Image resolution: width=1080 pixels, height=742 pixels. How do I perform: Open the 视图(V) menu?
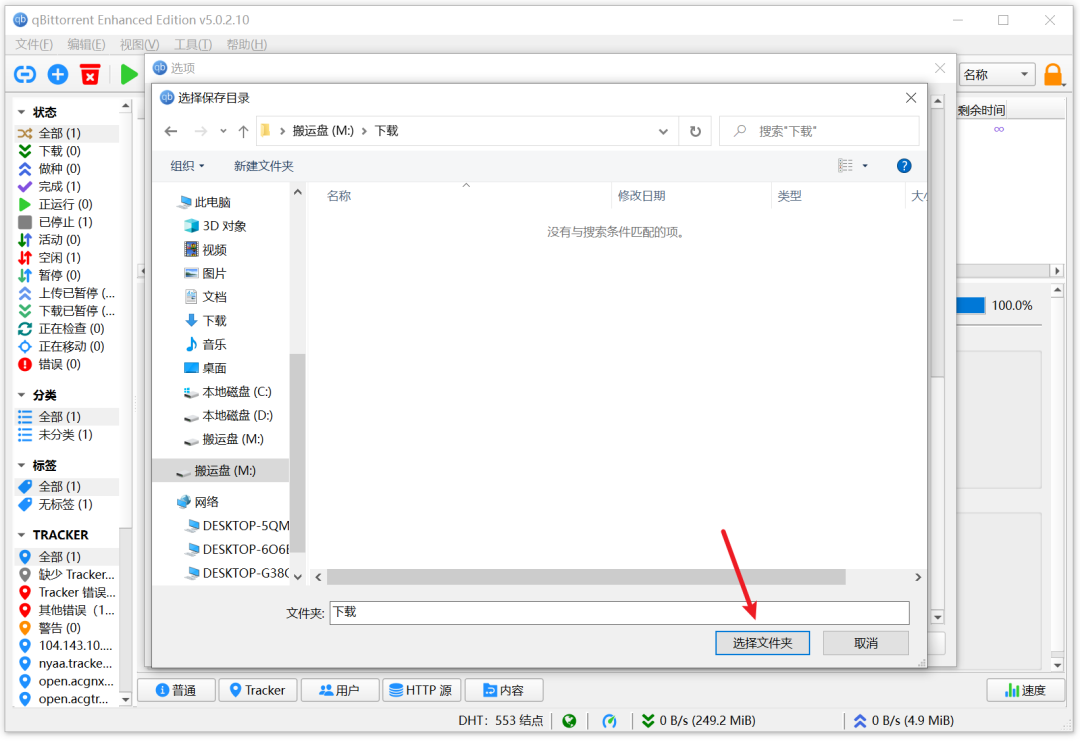(x=139, y=45)
